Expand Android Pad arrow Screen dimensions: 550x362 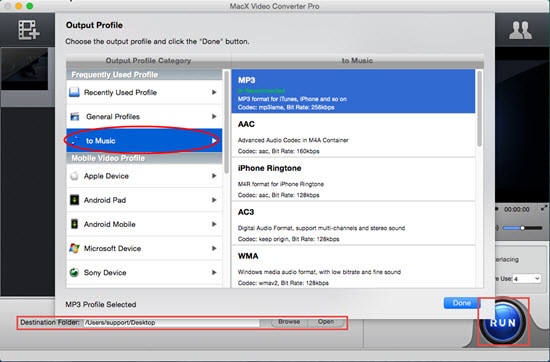pyautogui.click(x=214, y=200)
